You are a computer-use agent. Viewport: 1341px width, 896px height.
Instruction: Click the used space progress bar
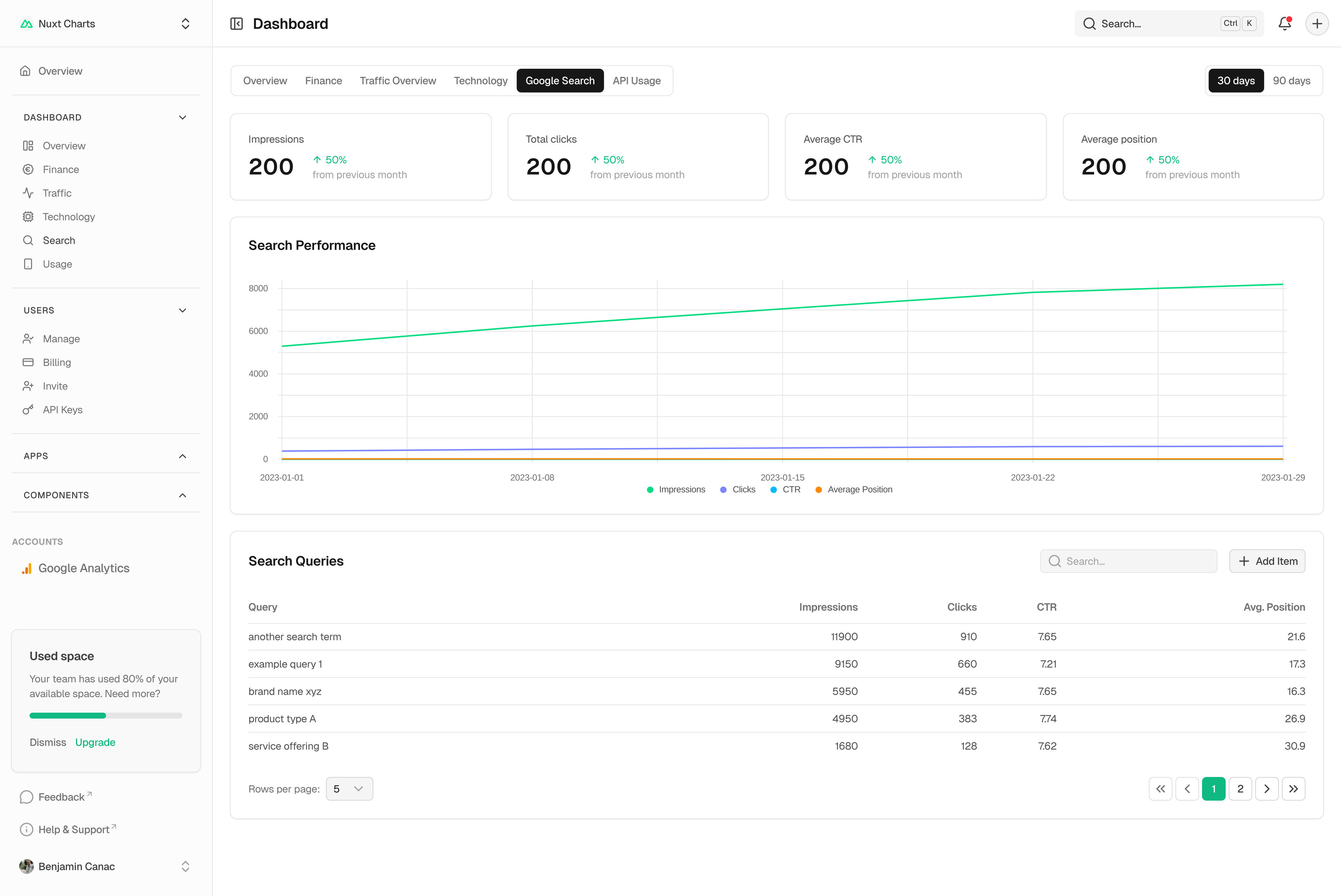tap(106, 715)
